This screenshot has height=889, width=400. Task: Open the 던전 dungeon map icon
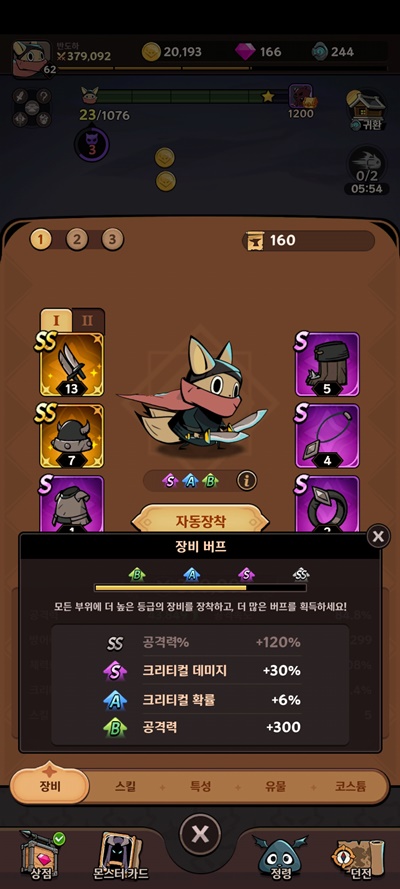[x=358, y=854]
